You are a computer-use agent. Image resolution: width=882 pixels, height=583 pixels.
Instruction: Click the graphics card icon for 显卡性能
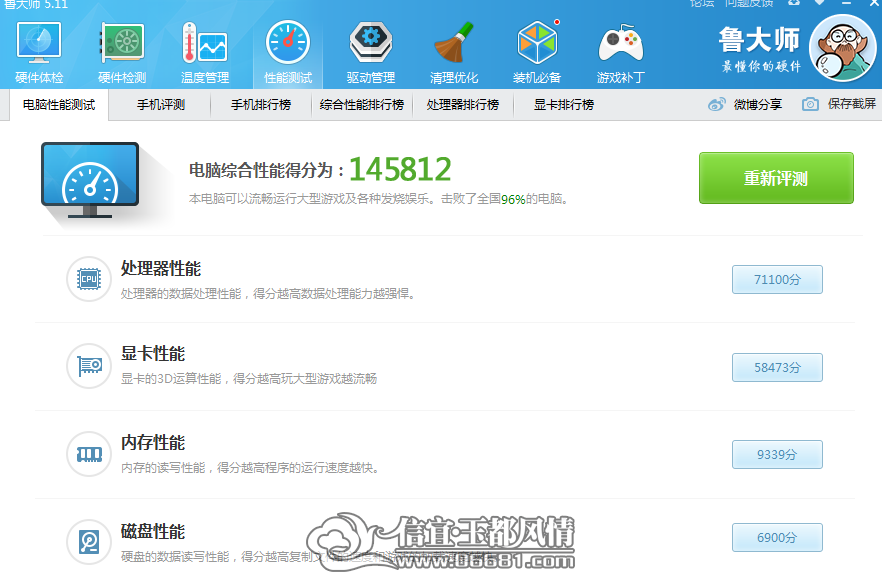[89, 366]
